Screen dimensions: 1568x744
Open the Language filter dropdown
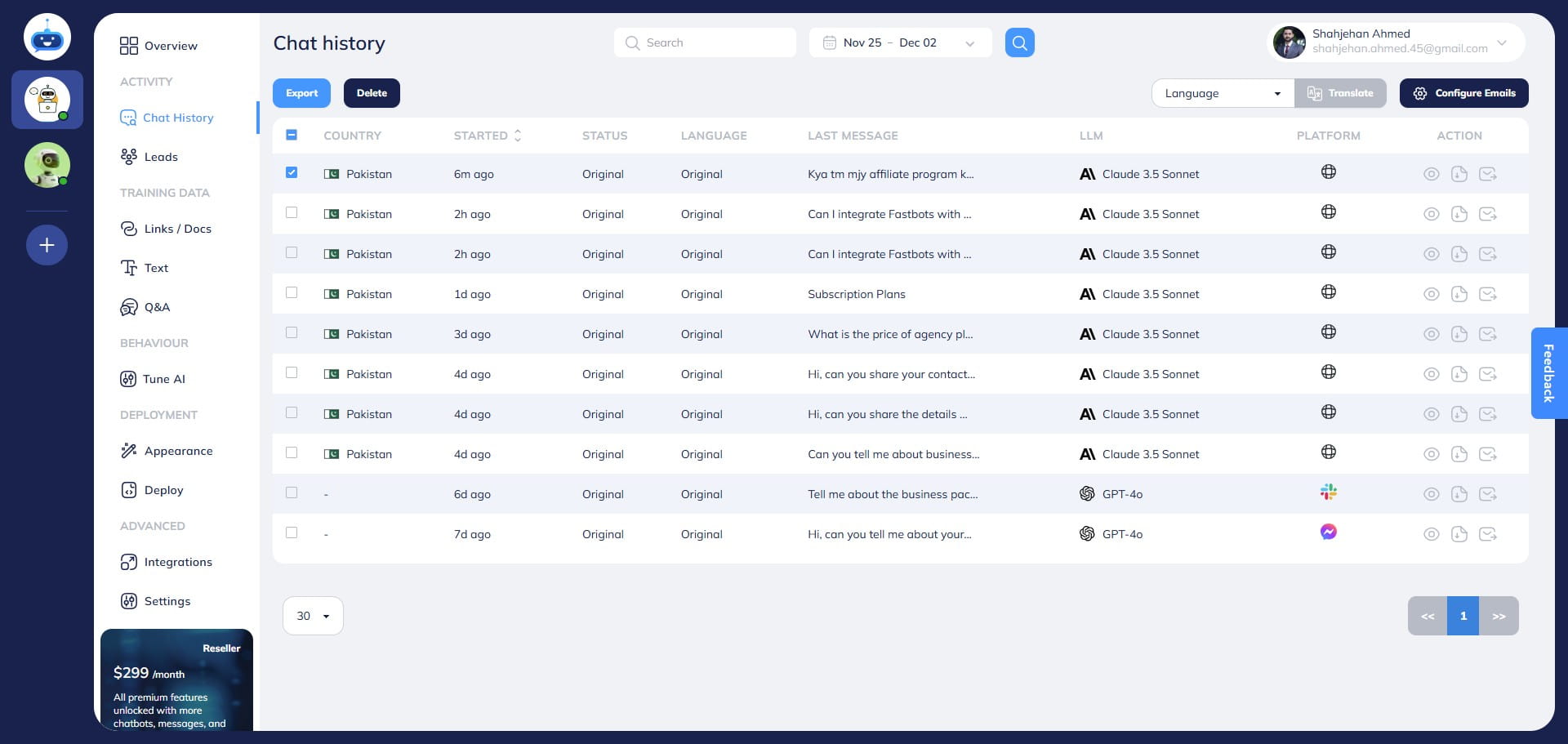[x=1222, y=92]
